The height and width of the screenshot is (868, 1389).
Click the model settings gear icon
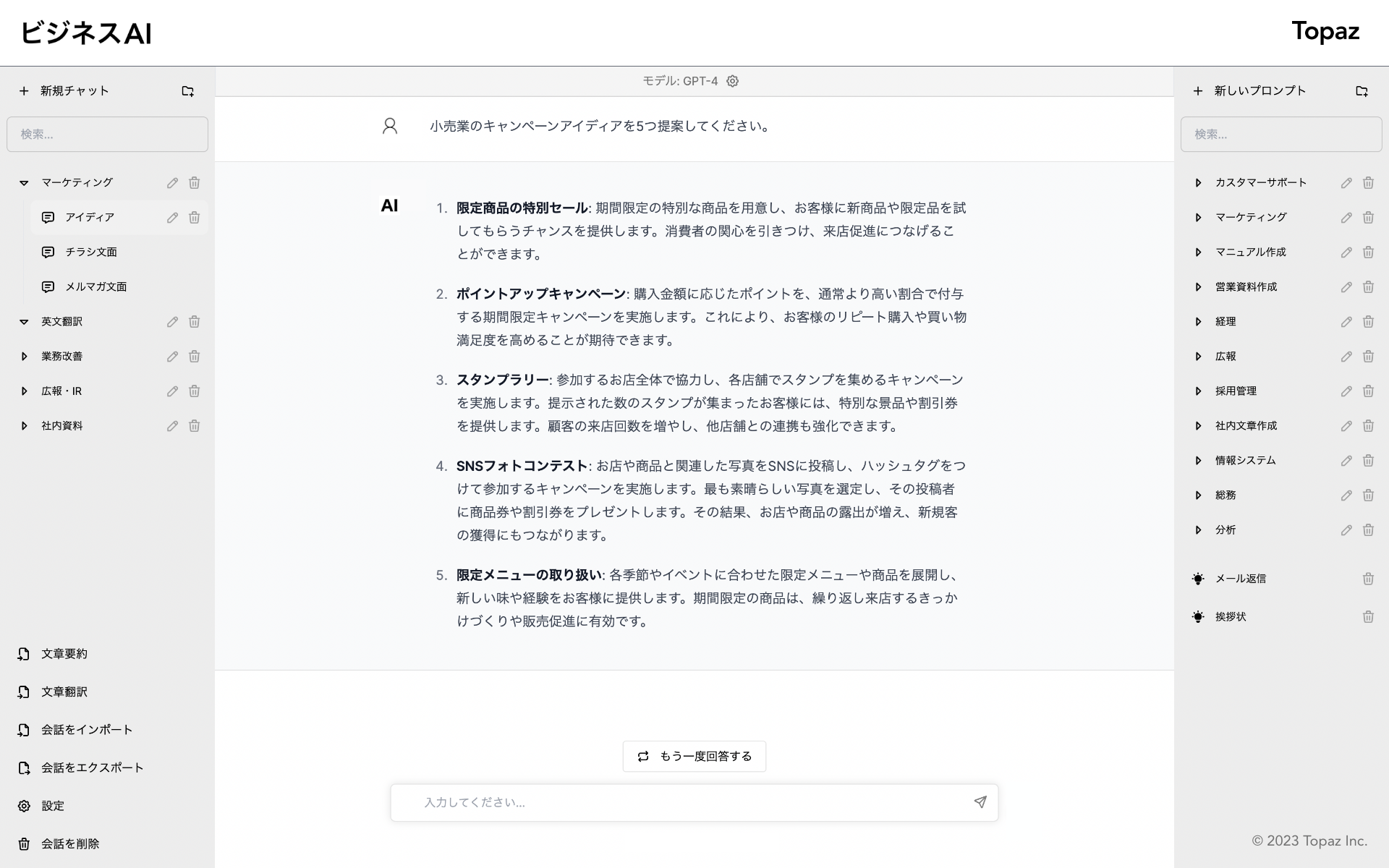[x=732, y=81]
